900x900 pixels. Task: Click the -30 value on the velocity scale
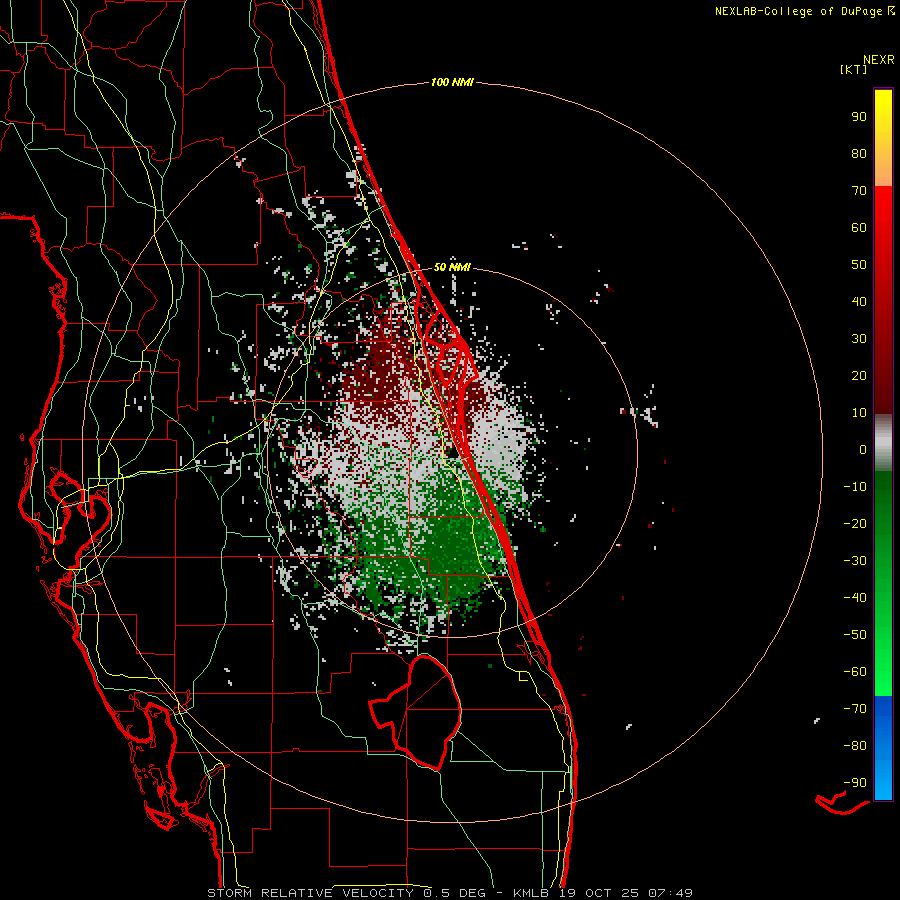tap(855, 561)
